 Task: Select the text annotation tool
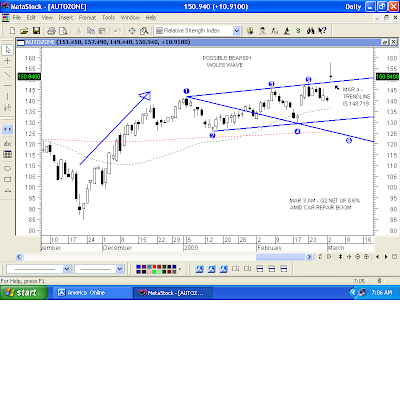pos(8,144)
